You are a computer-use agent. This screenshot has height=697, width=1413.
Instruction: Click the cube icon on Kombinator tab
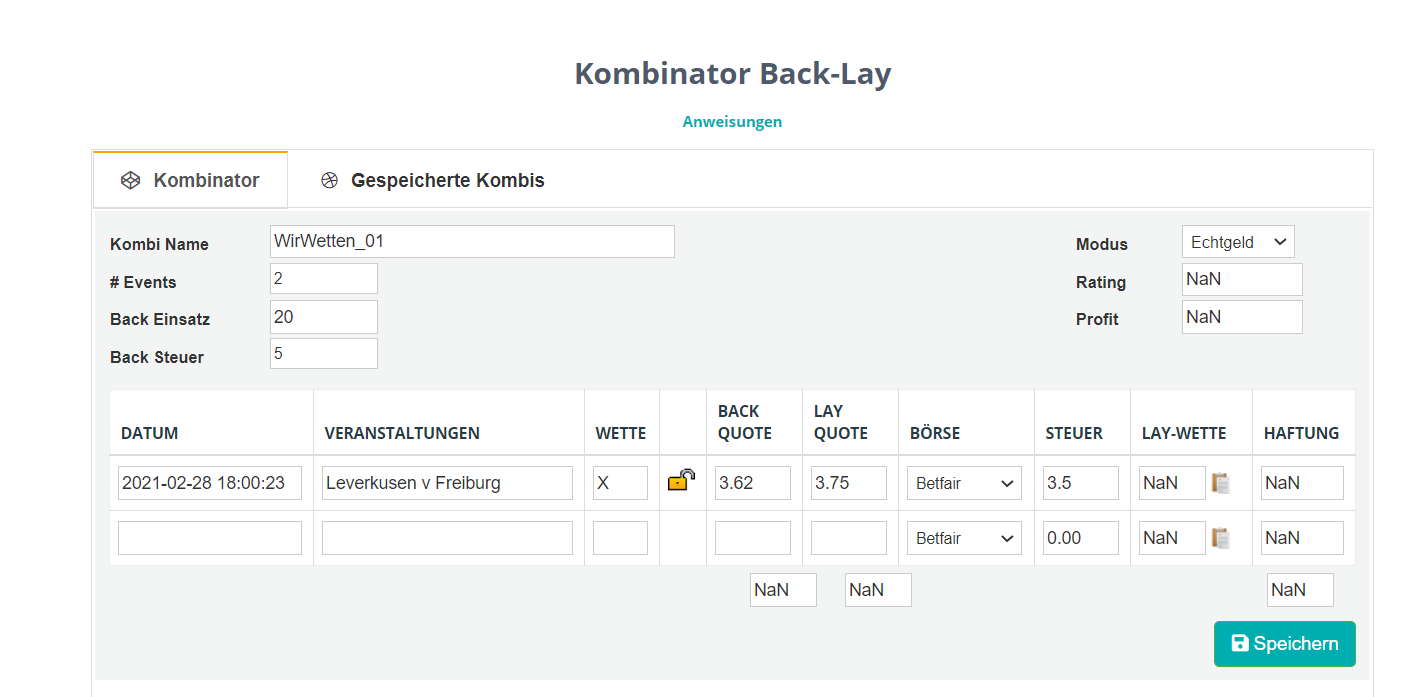pos(130,180)
